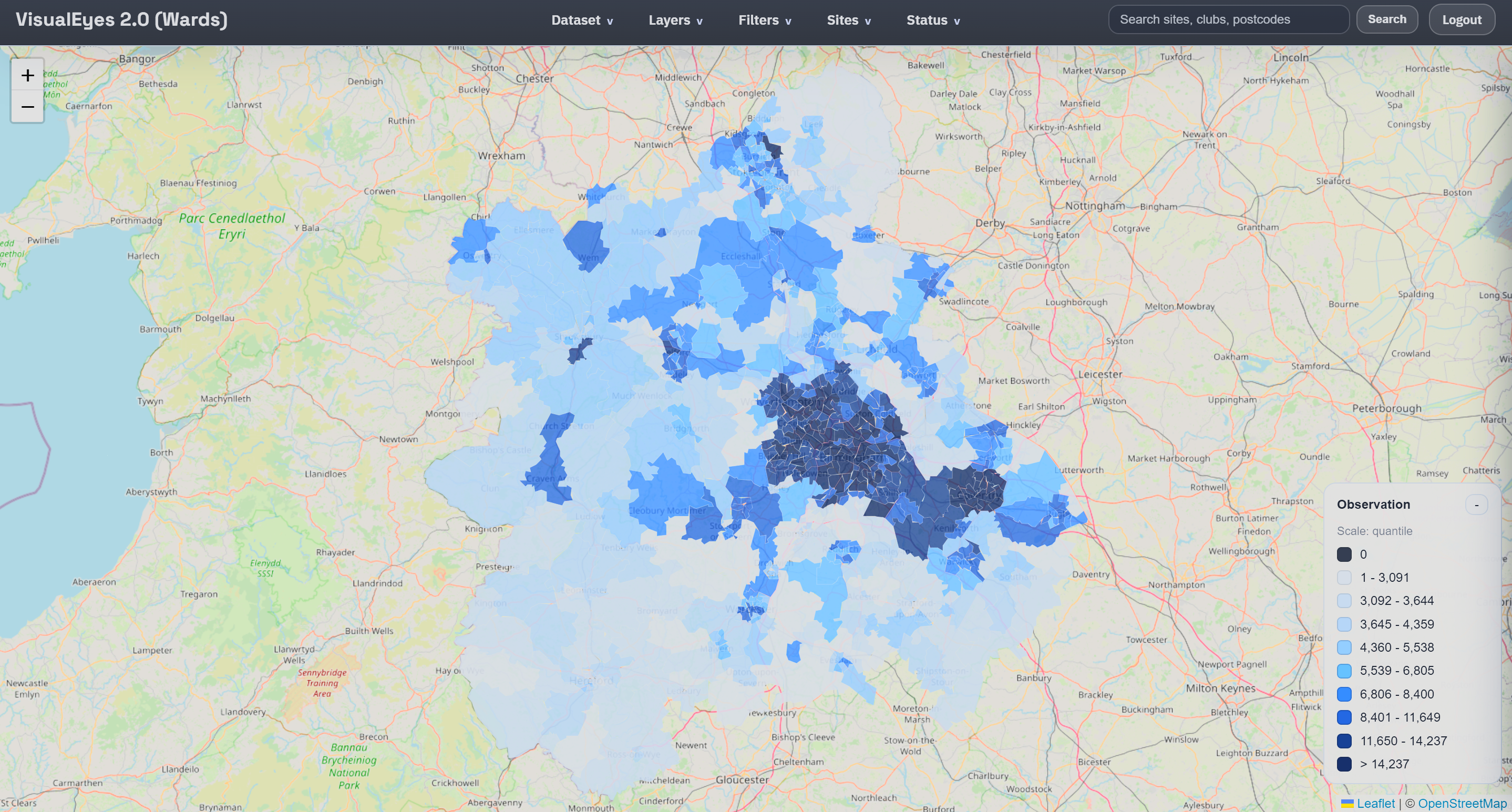Open the Filters dropdown
The width and height of the screenshot is (1512, 812).
(x=764, y=19)
